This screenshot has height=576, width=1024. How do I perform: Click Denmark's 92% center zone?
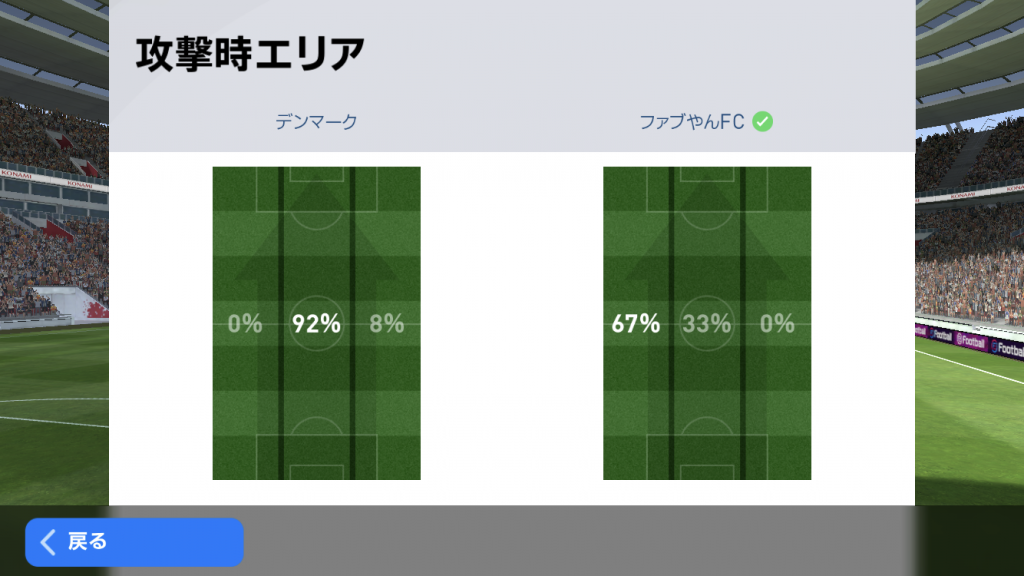click(316, 323)
